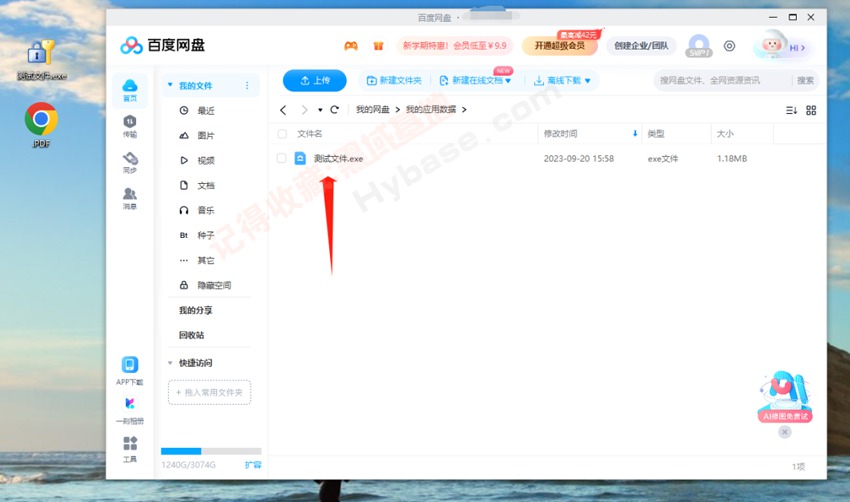
Task: Select 音乐 in the sidebar
Action: pyautogui.click(x=206, y=210)
